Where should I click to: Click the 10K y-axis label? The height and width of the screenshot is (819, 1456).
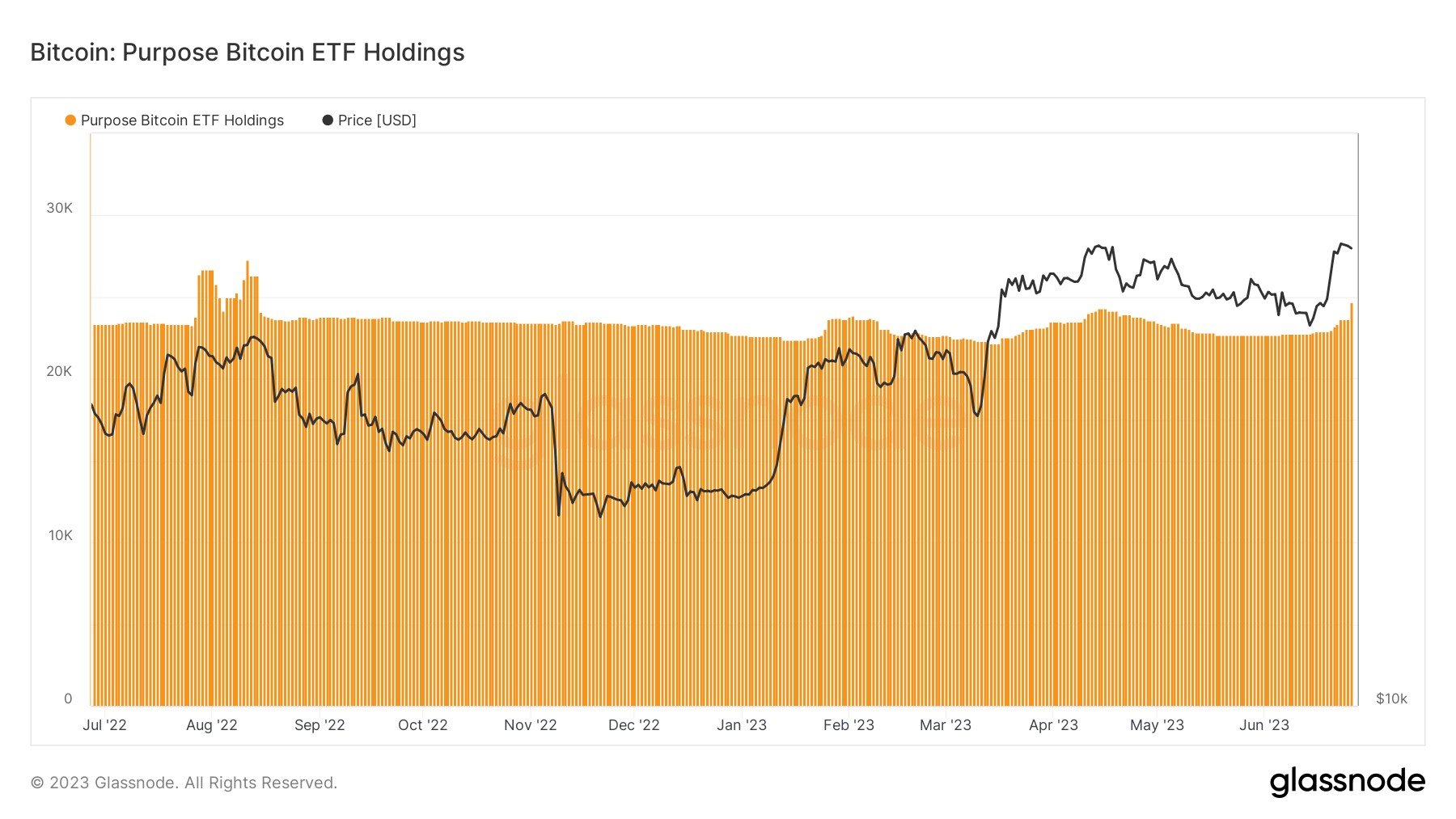pyautogui.click(x=60, y=535)
